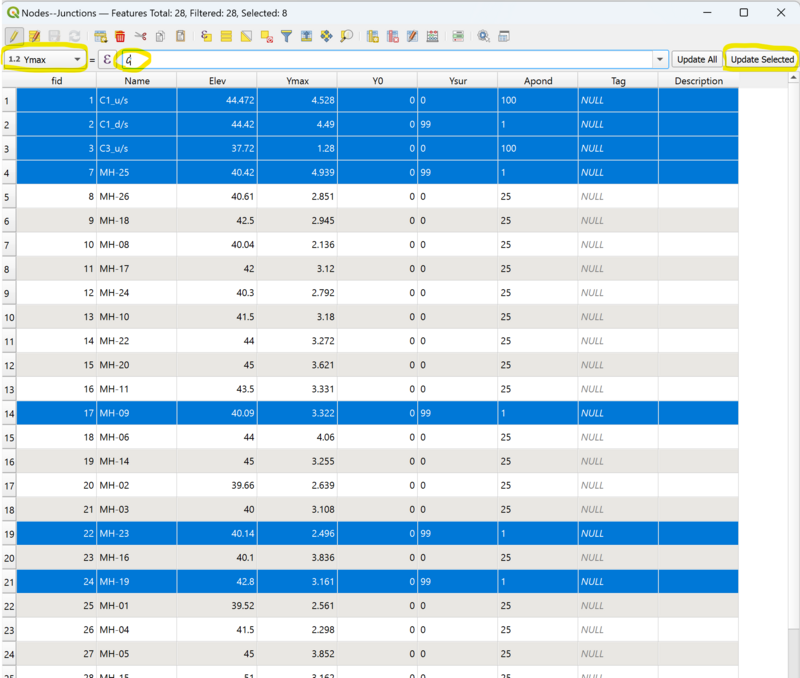
Task: Open the expression builder epsilon button
Action: tap(107, 60)
